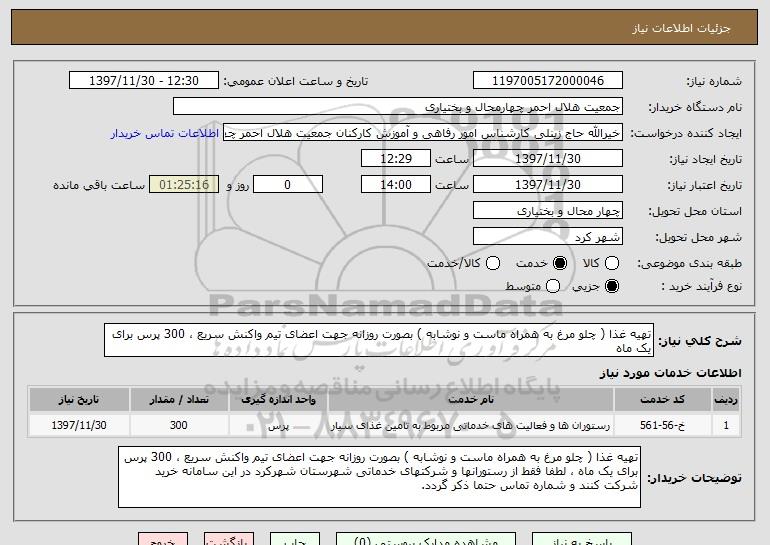Click the quantity cell 300
The height and width of the screenshot is (545, 770).
(x=179, y=425)
